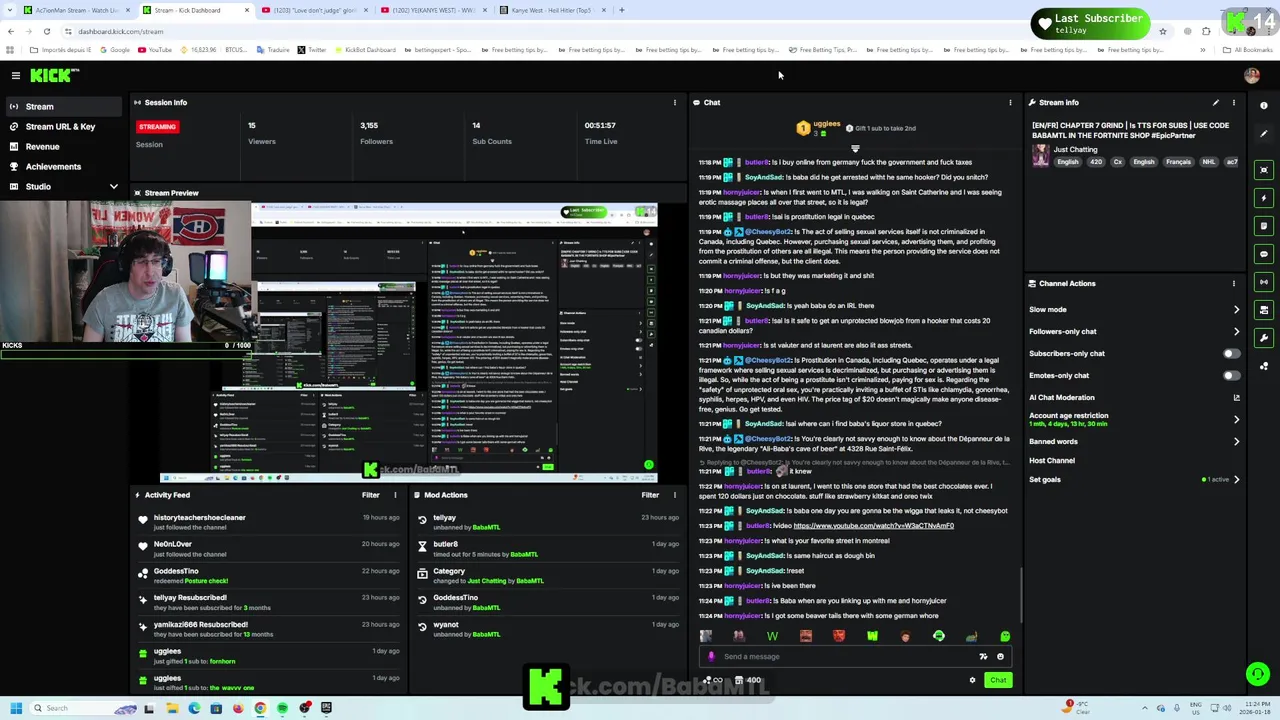Click the notes page icon in the right sidebar
The image size is (1280, 720).
[1264, 226]
